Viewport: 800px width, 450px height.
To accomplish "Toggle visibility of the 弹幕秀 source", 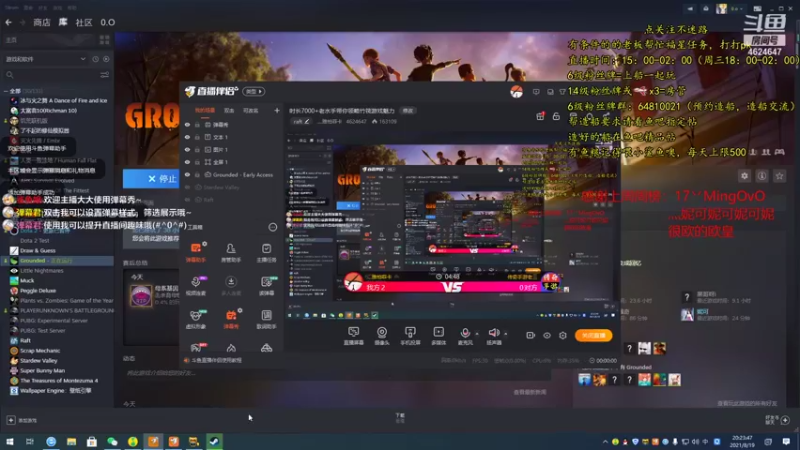I will pyautogui.click(x=187, y=124).
